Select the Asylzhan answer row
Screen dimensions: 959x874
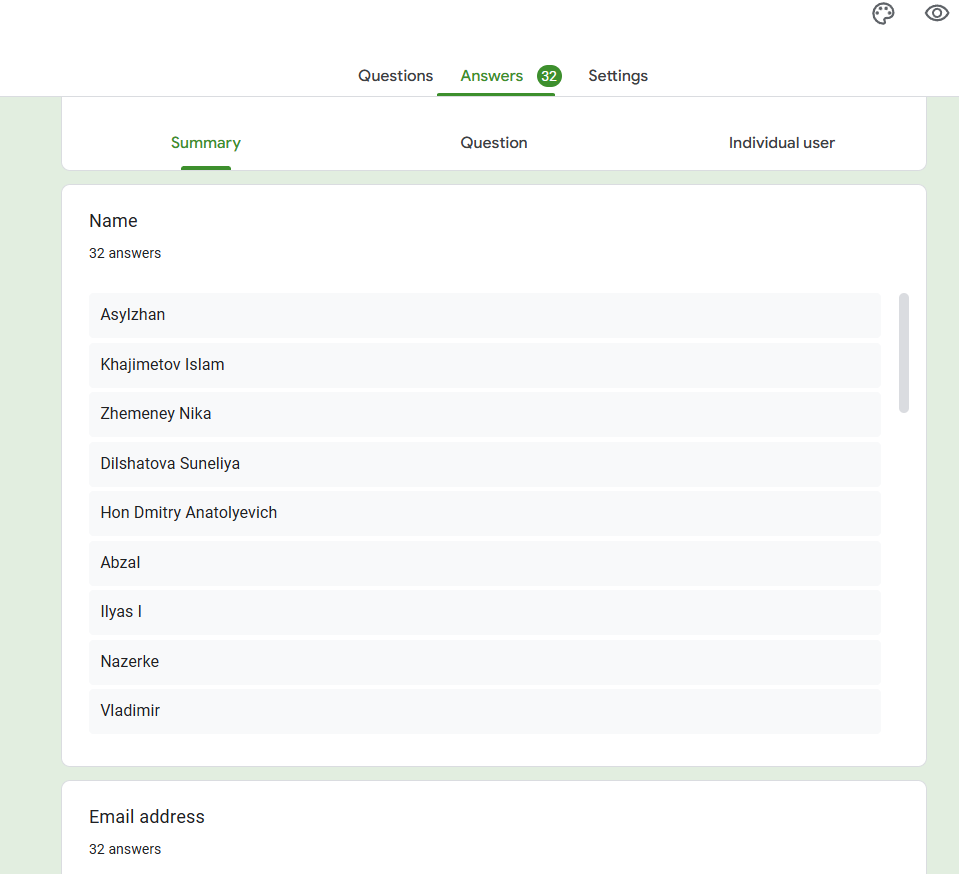[484, 315]
